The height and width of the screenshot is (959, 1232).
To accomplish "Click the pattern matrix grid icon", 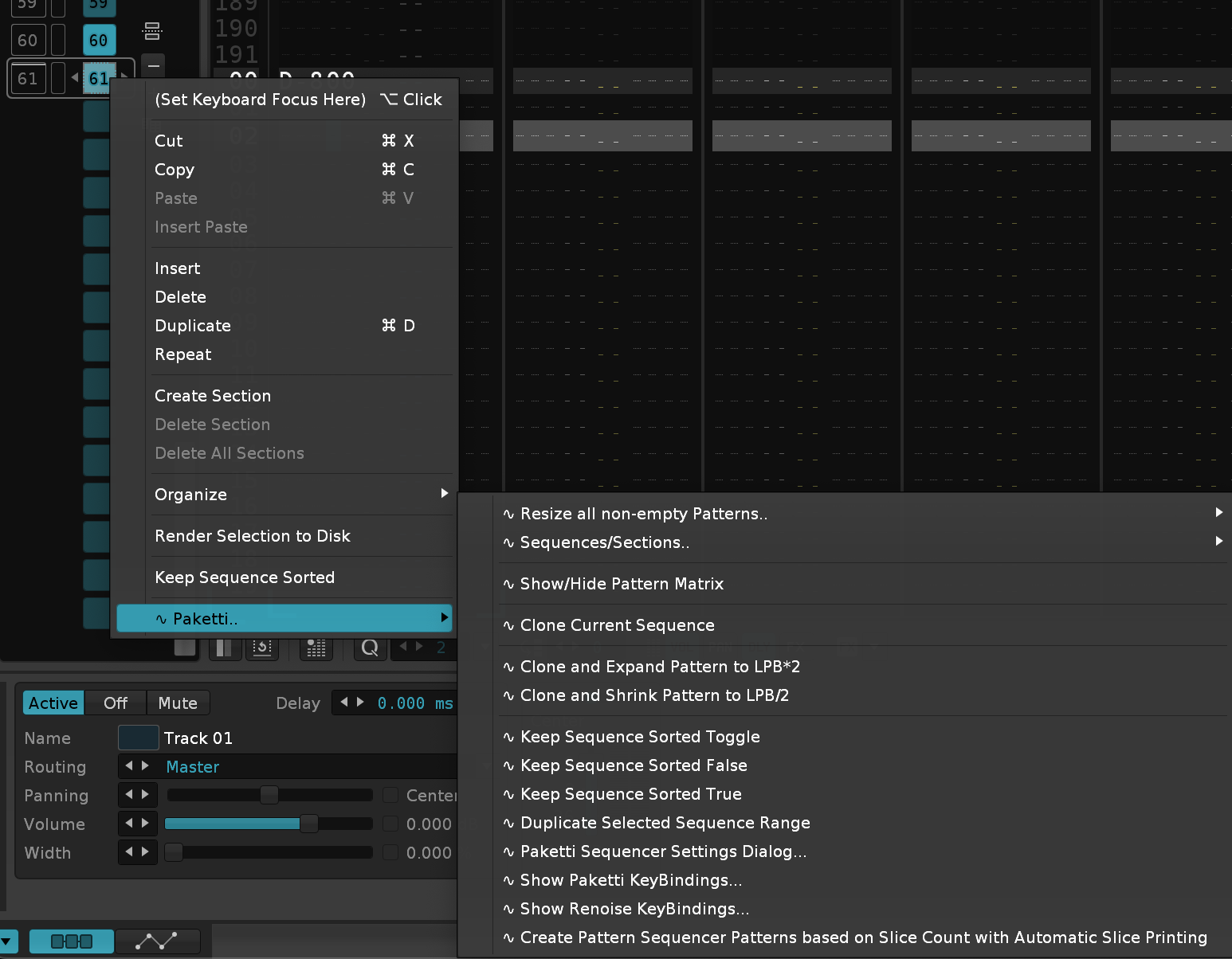I will (316, 648).
